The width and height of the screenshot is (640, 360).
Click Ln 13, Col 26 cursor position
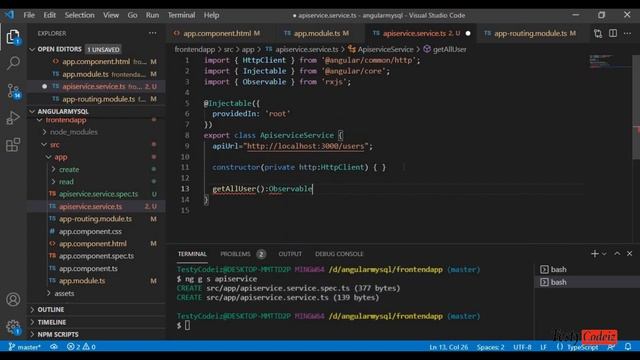(x=448, y=347)
